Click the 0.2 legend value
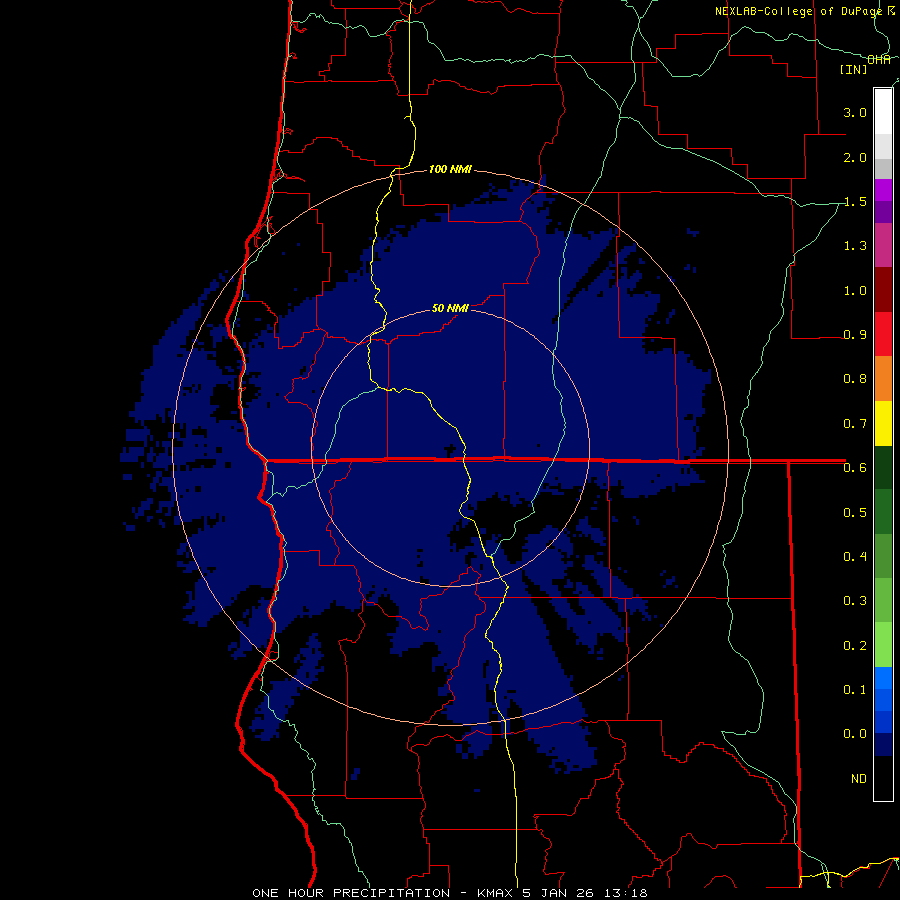The width and height of the screenshot is (900, 900). click(855, 645)
